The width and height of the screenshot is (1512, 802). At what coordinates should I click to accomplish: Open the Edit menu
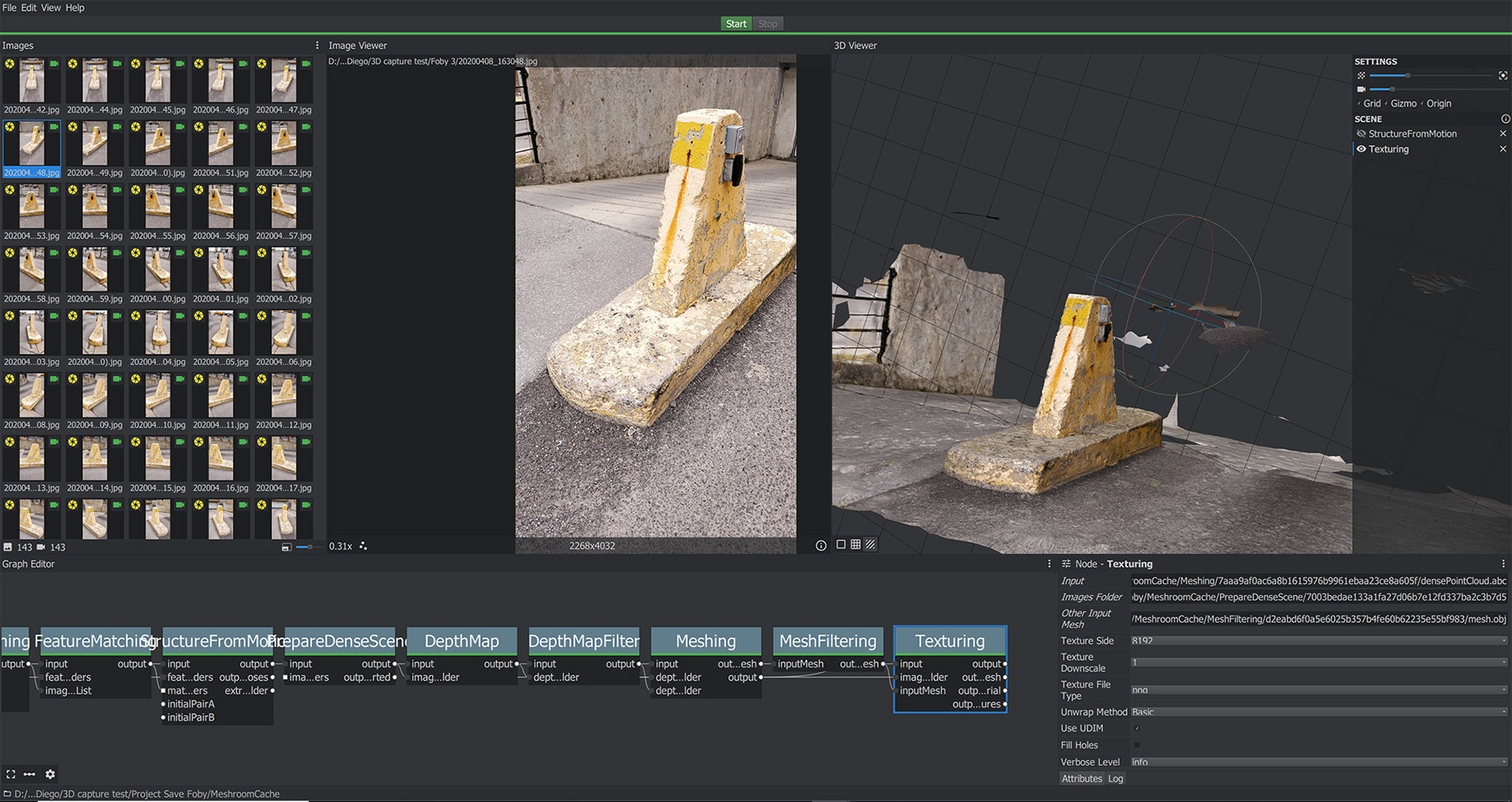29,8
